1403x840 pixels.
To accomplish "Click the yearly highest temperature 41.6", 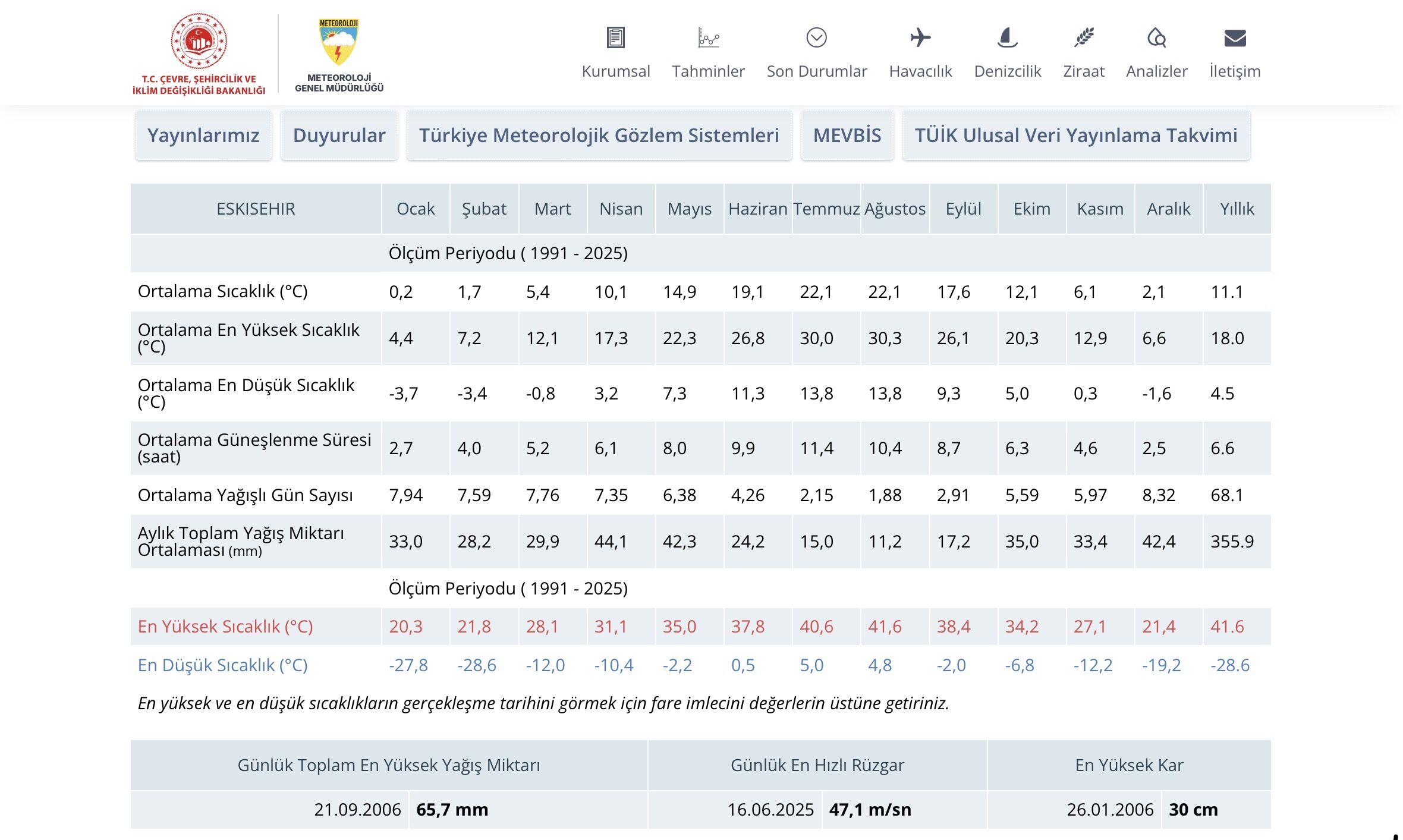I will tap(1227, 627).
